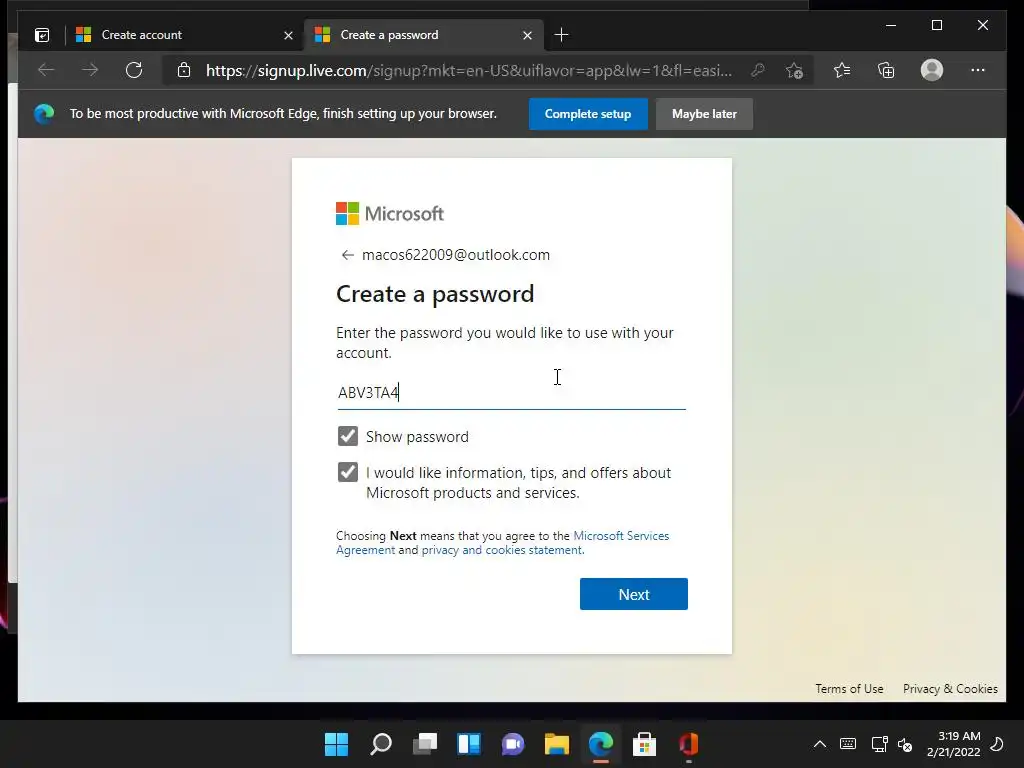Open the touch keyboard tray icon
The width and height of the screenshot is (1024, 768).
tap(848, 744)
